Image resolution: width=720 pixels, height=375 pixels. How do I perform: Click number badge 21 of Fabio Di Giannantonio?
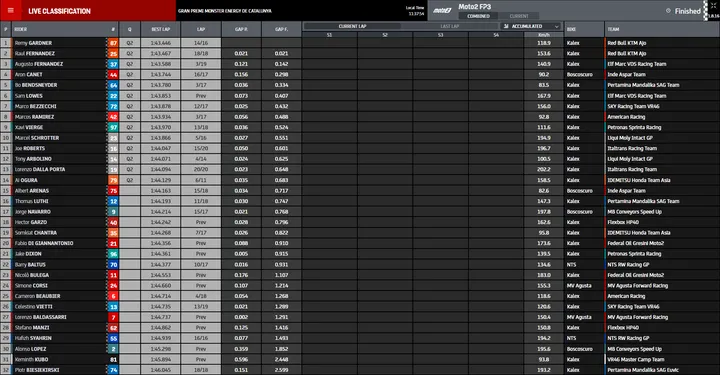(113, 244)
